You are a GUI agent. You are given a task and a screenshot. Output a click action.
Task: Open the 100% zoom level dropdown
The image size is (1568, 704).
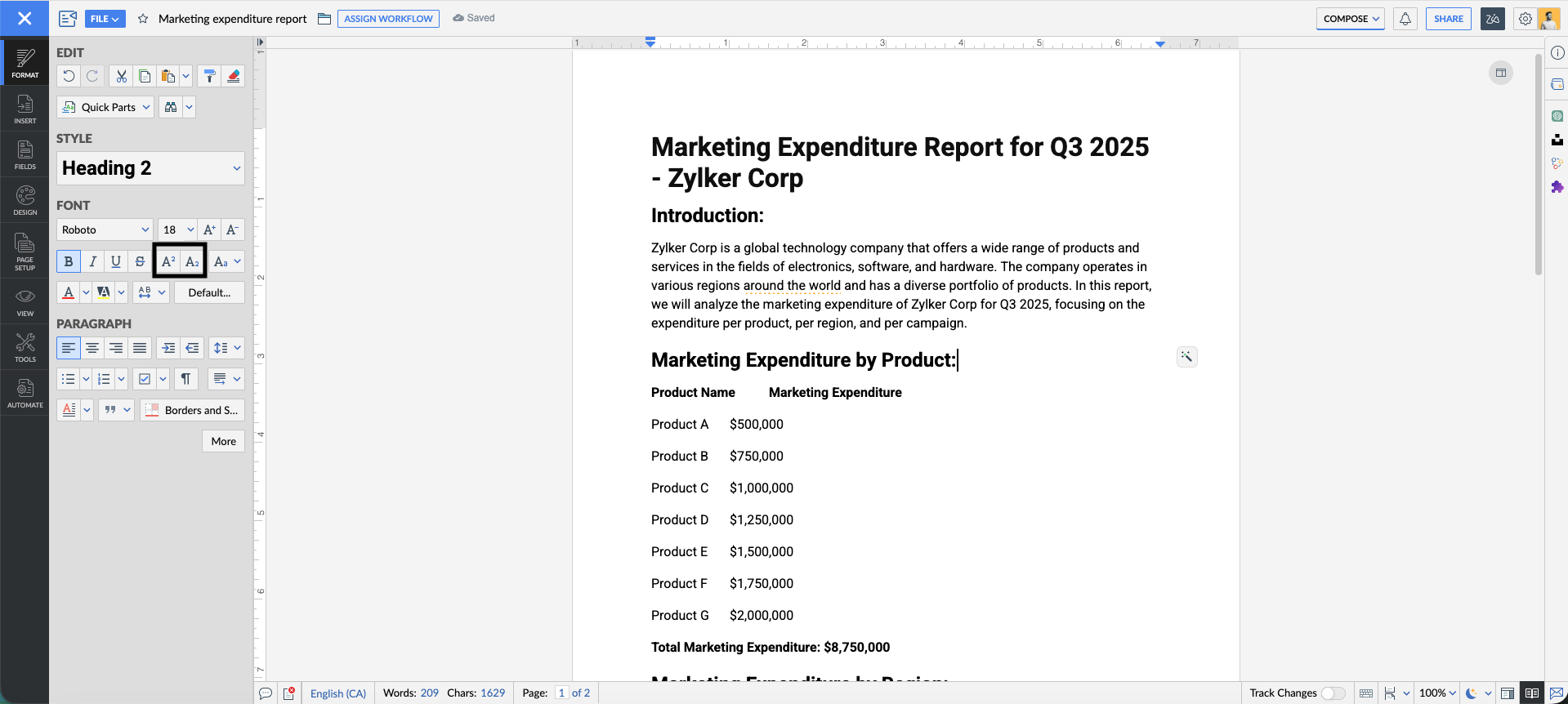point(1437,693)
